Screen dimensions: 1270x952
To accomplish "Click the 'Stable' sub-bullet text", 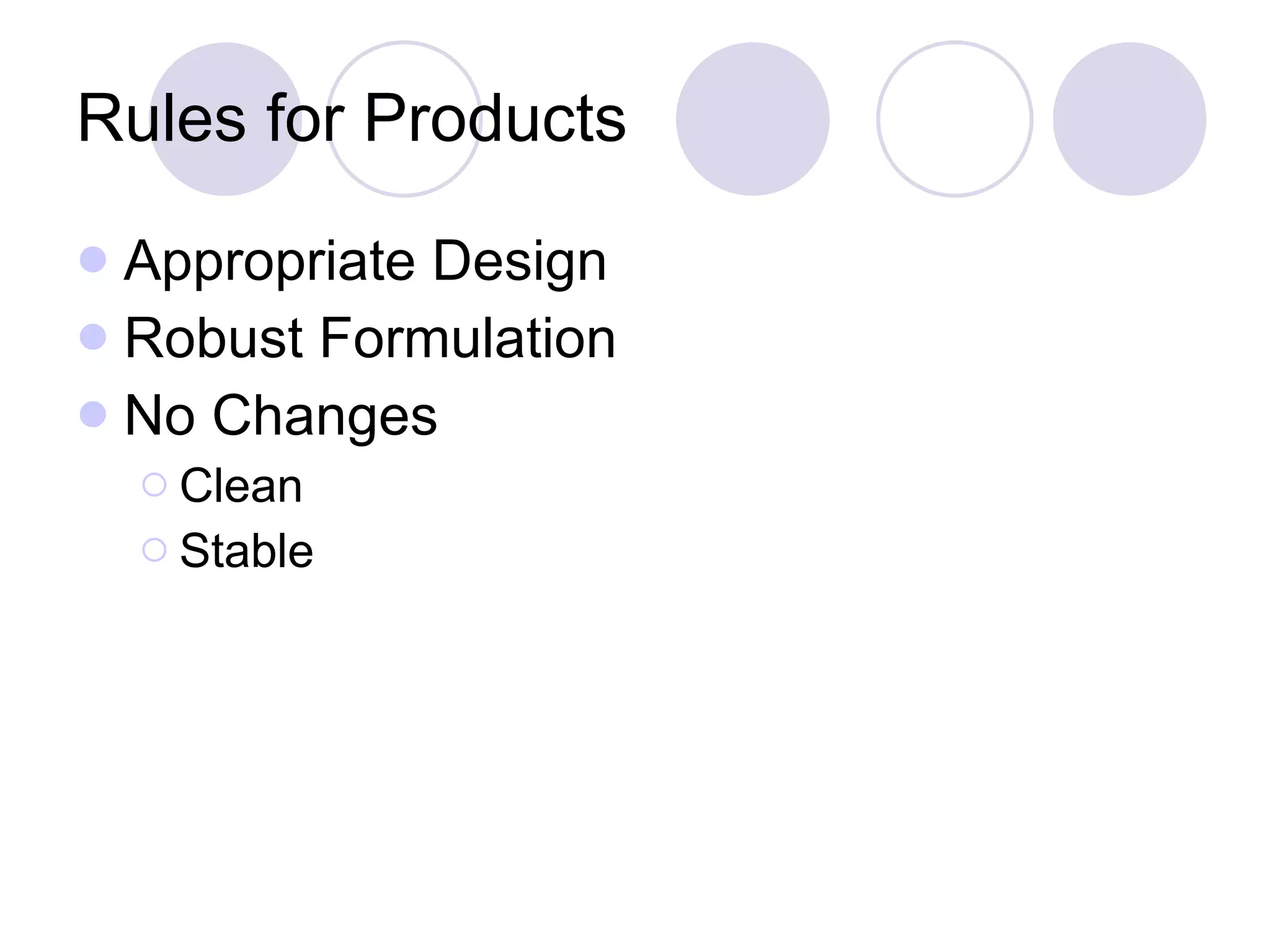I will coord(246,550).
